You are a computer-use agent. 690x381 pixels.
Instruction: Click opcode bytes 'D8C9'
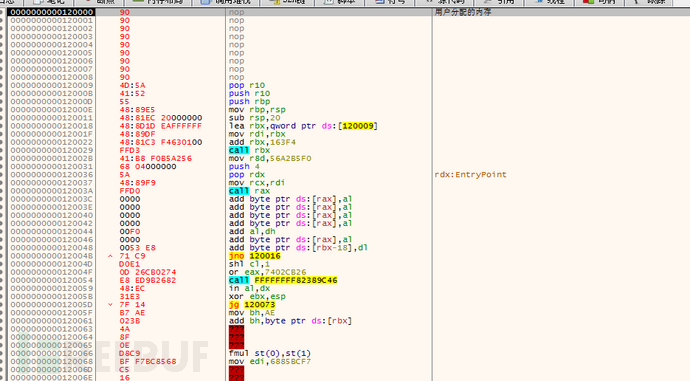130,354
